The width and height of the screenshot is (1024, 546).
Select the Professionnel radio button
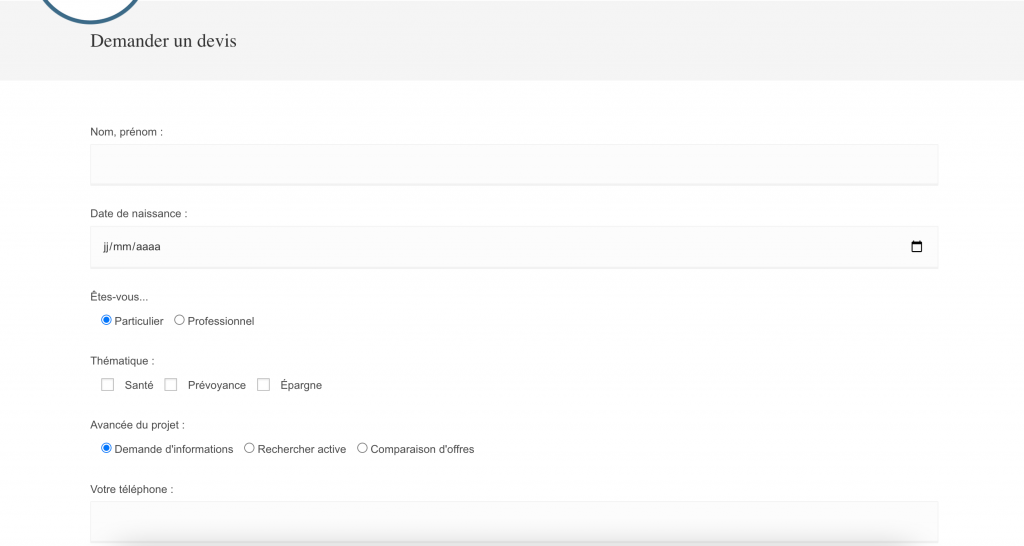[180, 320]
